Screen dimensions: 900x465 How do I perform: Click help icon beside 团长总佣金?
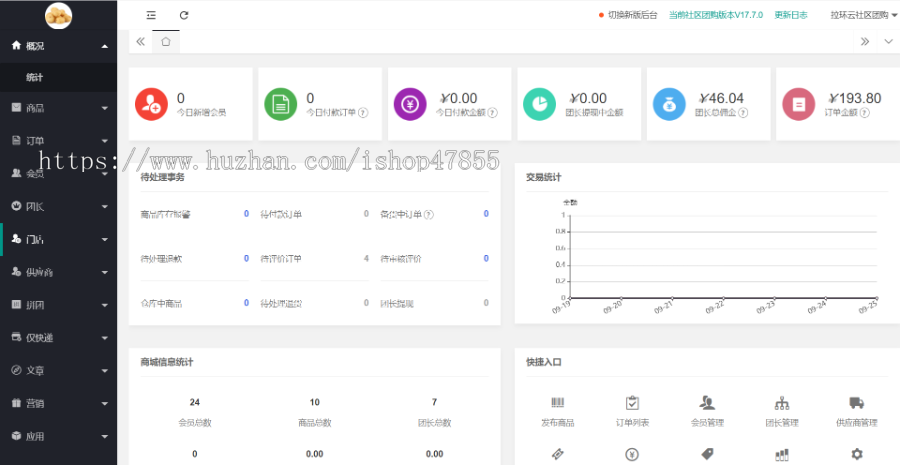click(743, 113)
